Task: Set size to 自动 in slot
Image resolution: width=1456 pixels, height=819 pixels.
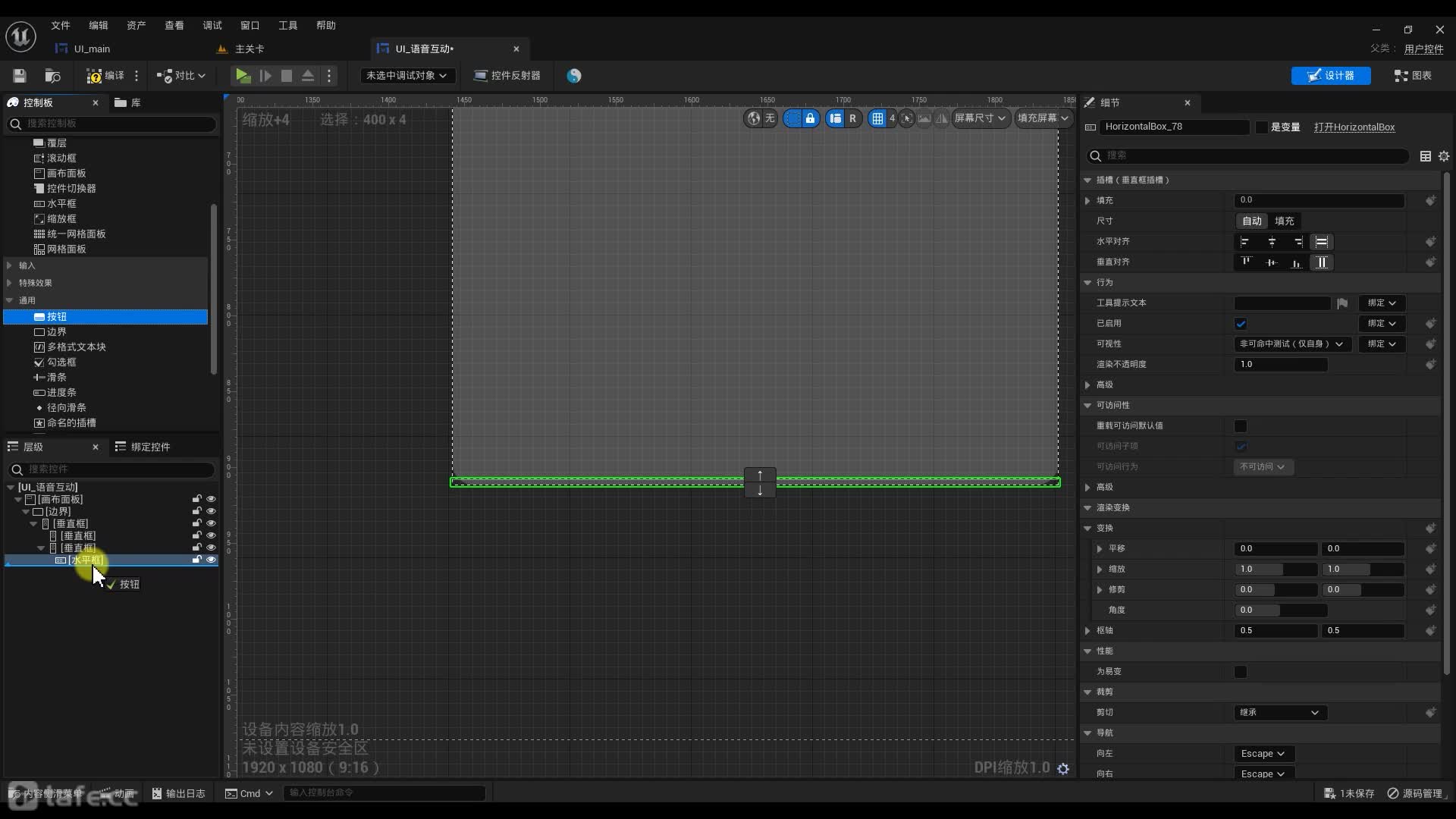Action: pyautogui.click(x=1252, y=221)
